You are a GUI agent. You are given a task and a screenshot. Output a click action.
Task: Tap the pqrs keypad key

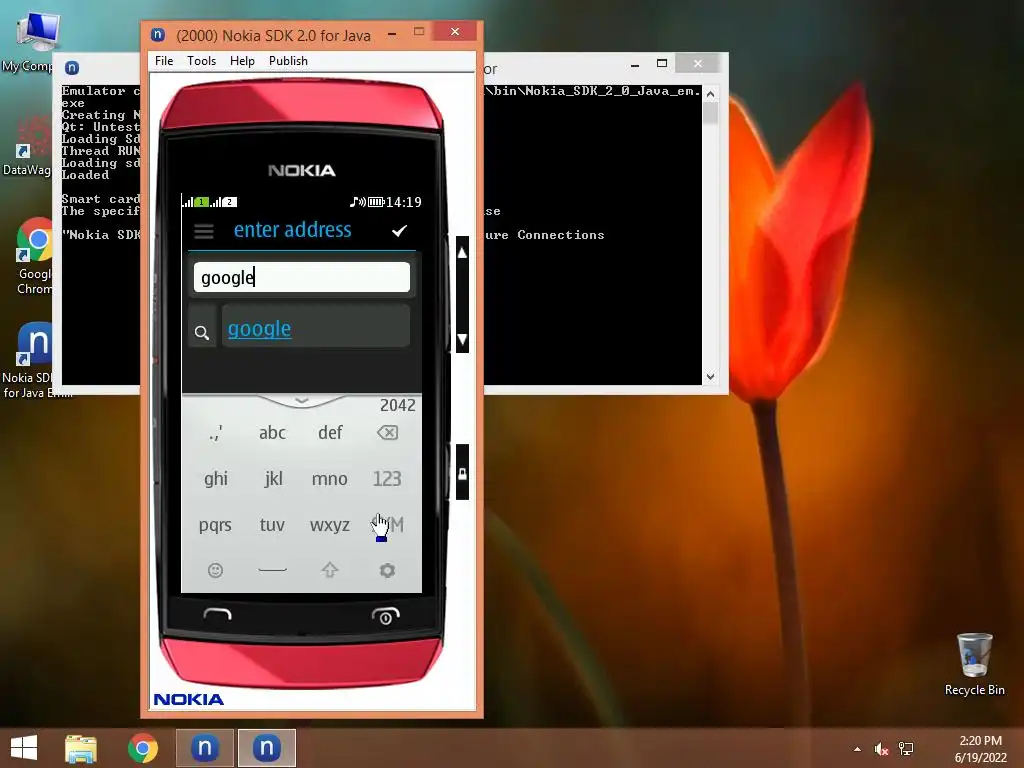pos(215,525)
